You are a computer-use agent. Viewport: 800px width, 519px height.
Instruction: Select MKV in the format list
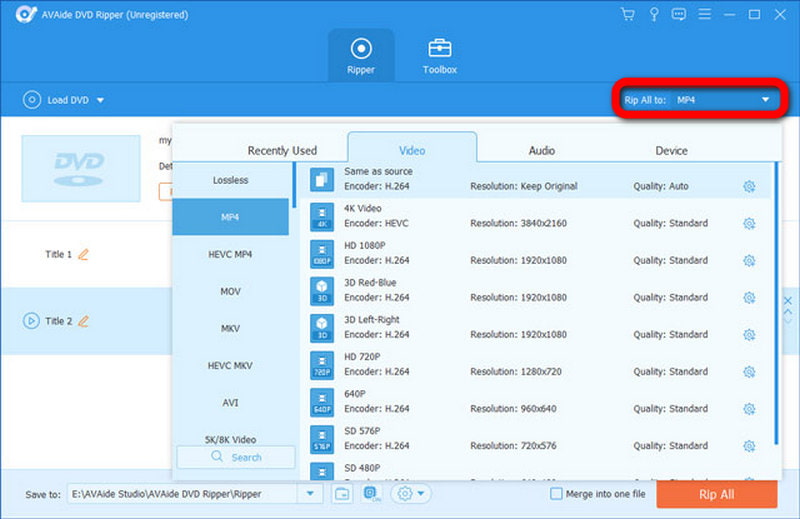(230, 328)
